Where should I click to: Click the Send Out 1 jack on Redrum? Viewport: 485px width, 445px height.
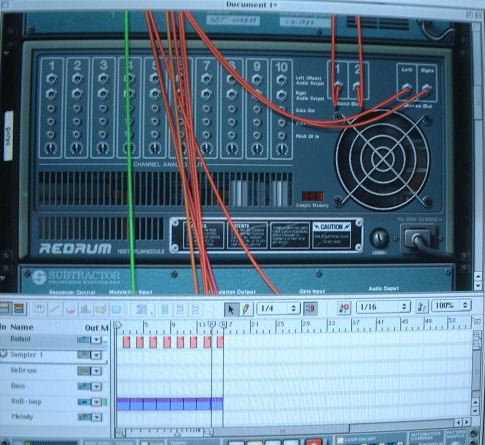337,86
